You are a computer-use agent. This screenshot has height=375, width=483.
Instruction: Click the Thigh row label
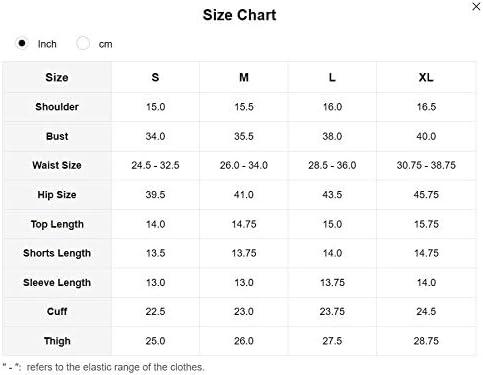[x=57, y=341]
